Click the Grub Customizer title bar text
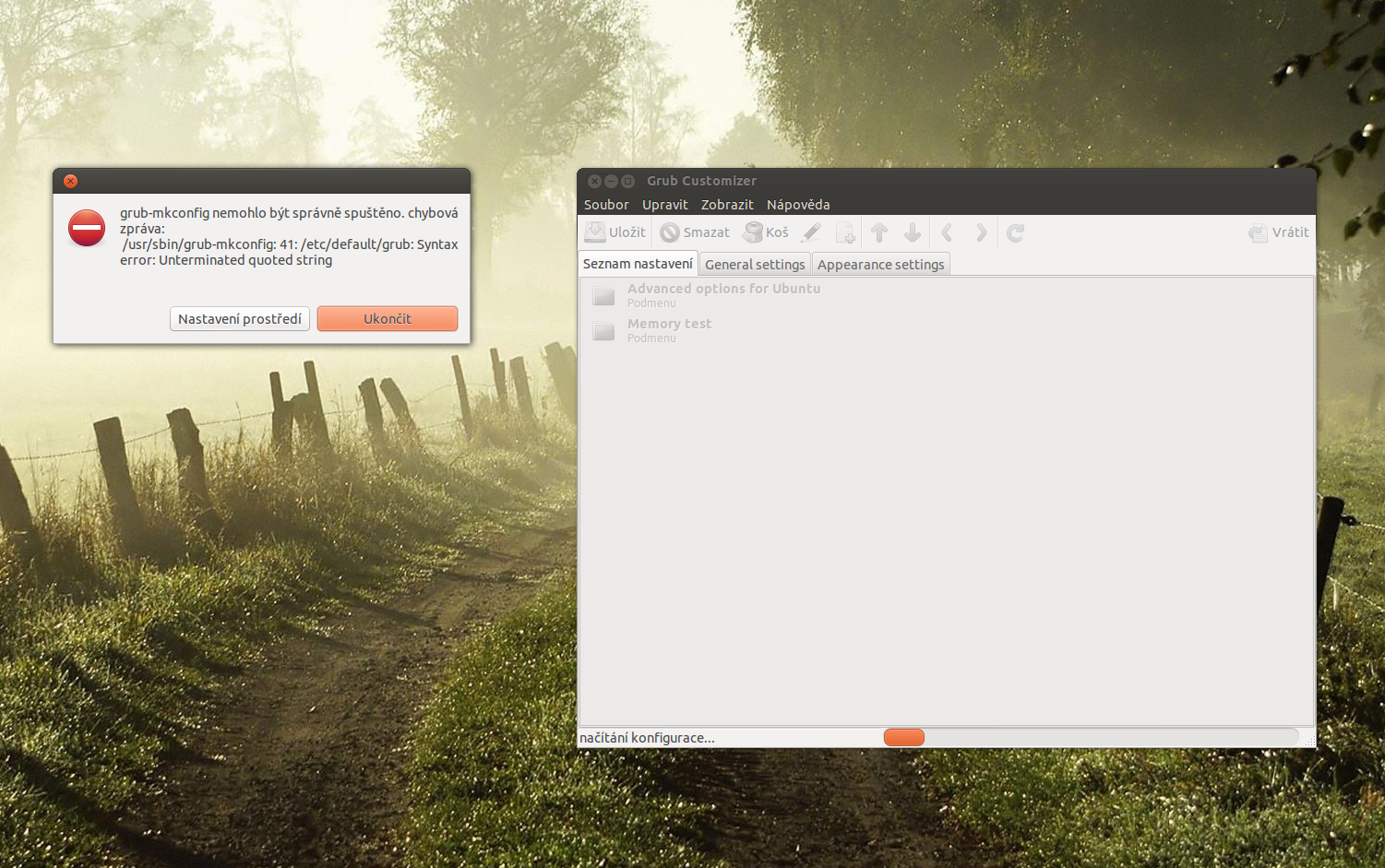This screenshot has height=868, width=1385. tap(701, 181)
